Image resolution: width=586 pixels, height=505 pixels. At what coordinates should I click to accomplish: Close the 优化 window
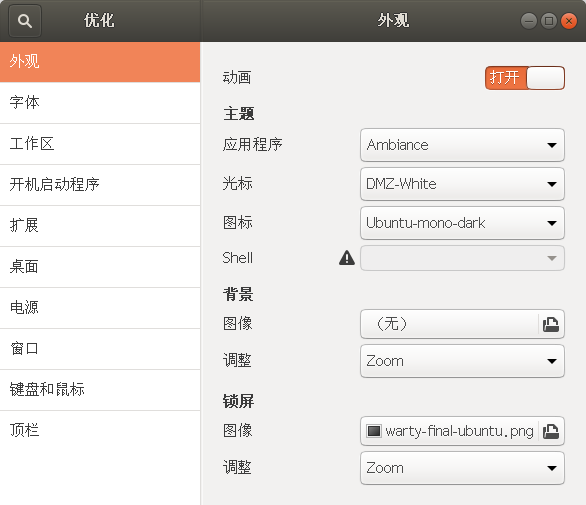point(569,21)
